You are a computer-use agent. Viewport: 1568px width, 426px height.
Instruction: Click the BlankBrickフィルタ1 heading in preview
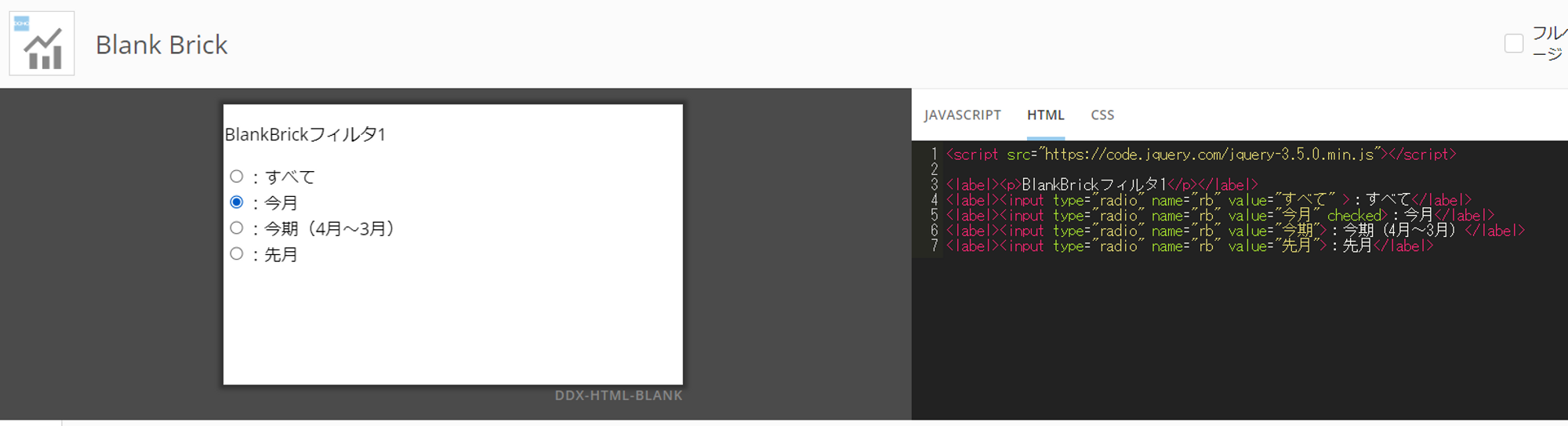point(305,134)
